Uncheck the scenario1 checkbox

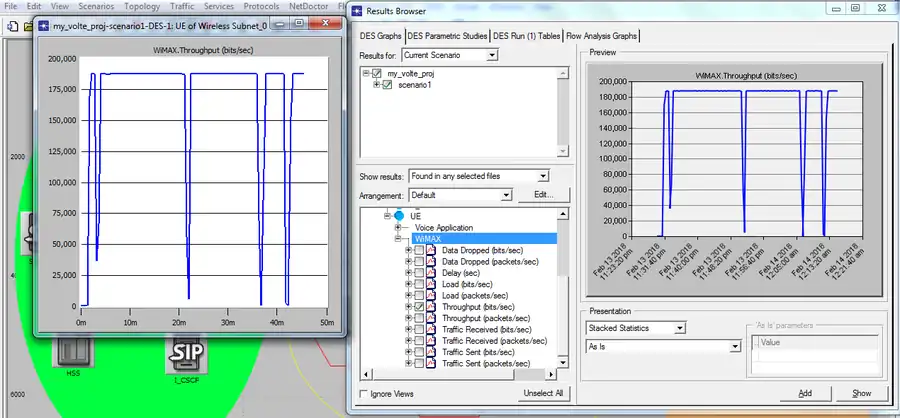(387, 85)
